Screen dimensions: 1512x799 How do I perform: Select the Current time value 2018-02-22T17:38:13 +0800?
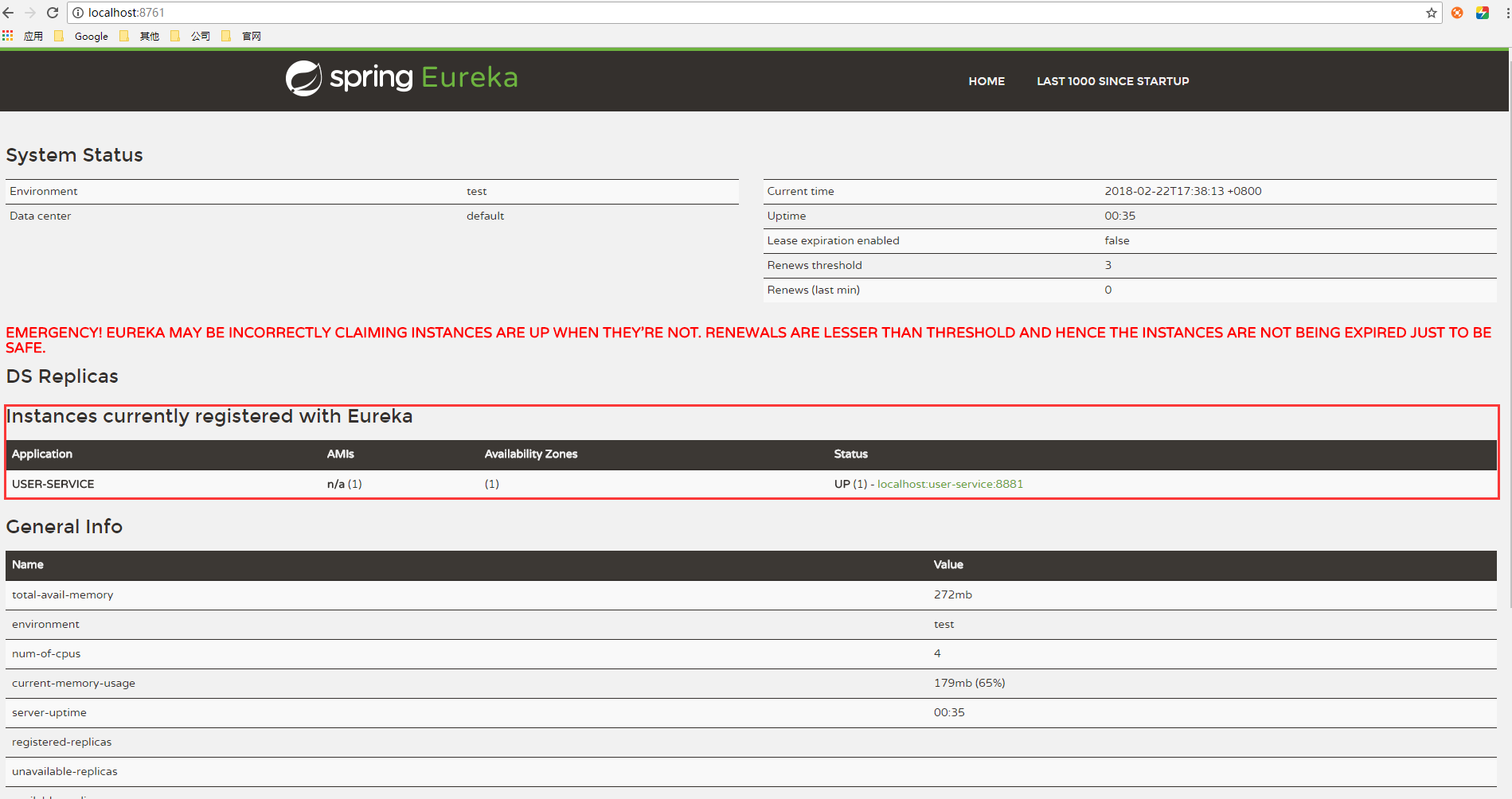(1183, 191)
